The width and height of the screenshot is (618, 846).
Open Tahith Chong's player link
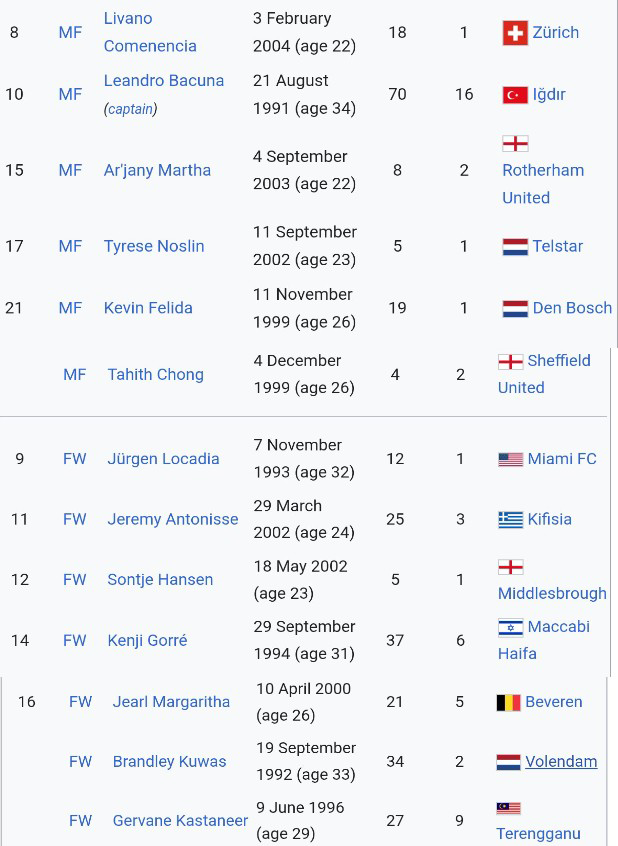pyautogui.click(x=155, y=375)
